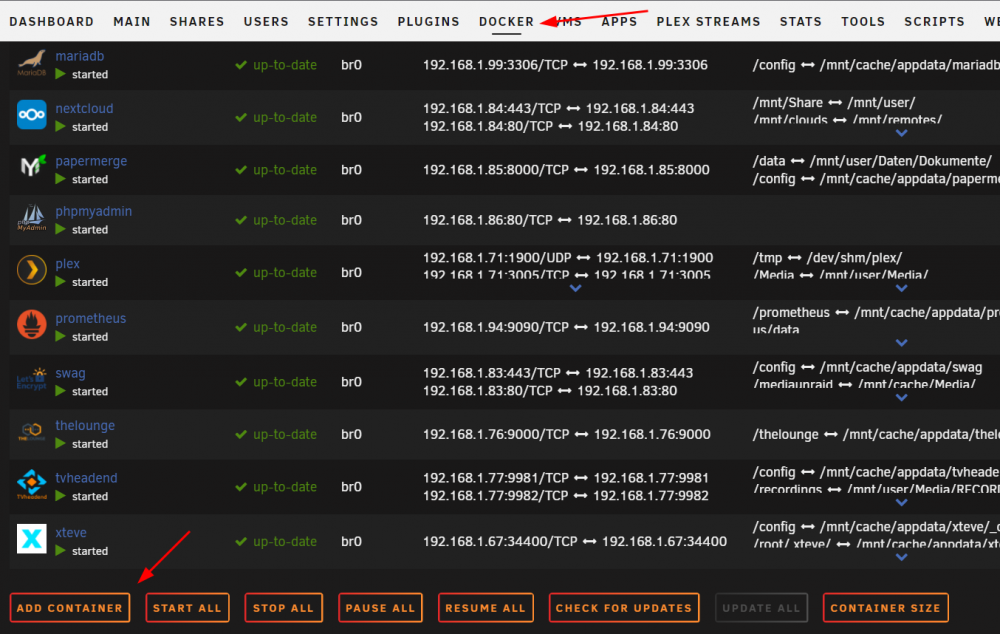Click the green play icon under phpmyadmin
Viewport: 1000px width, 634px height.
pos(61,229)
